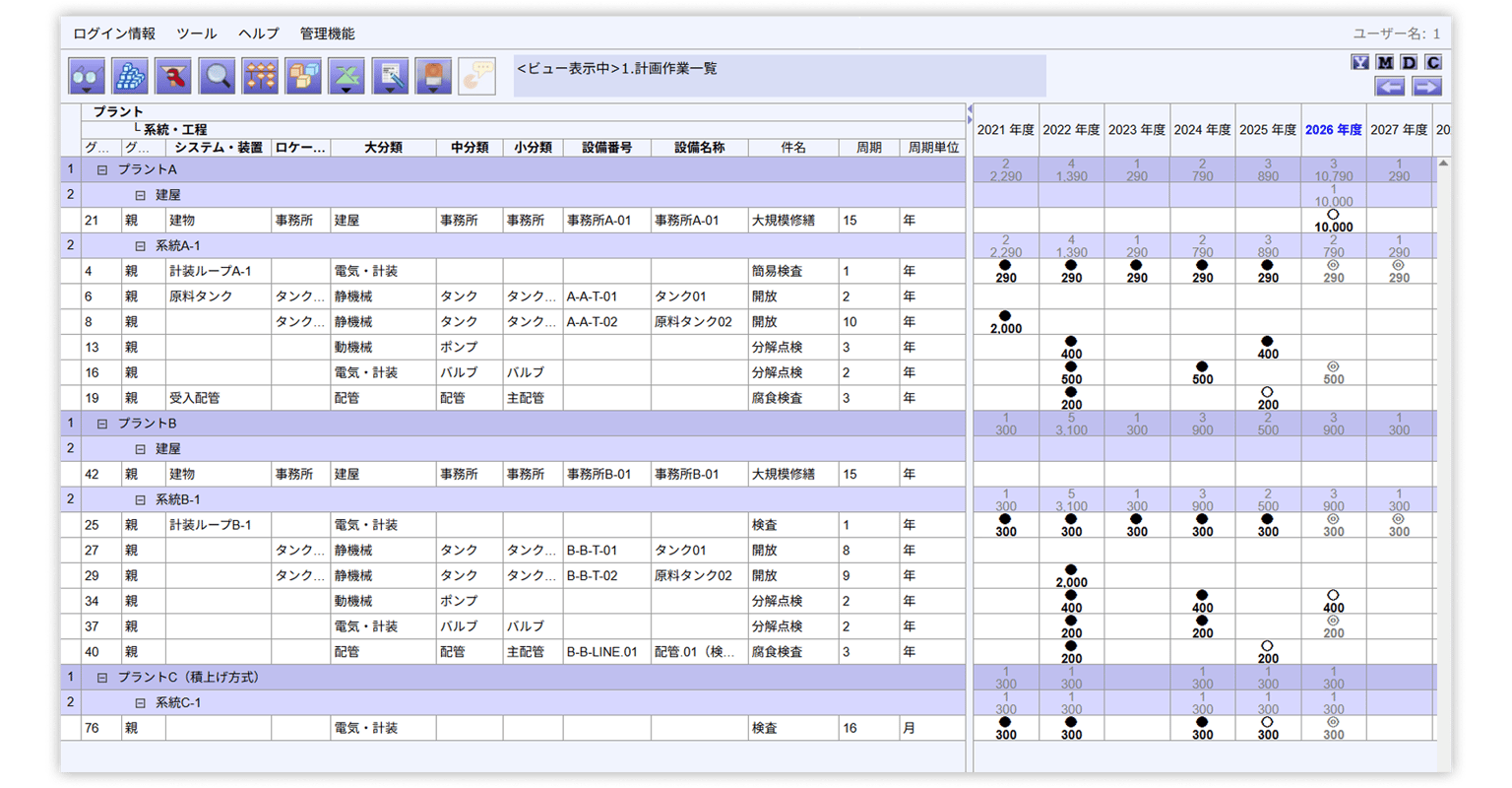Collapse the 系統C-1 tree group
This screenshot has height=788, width=1512.
point(140,703)
